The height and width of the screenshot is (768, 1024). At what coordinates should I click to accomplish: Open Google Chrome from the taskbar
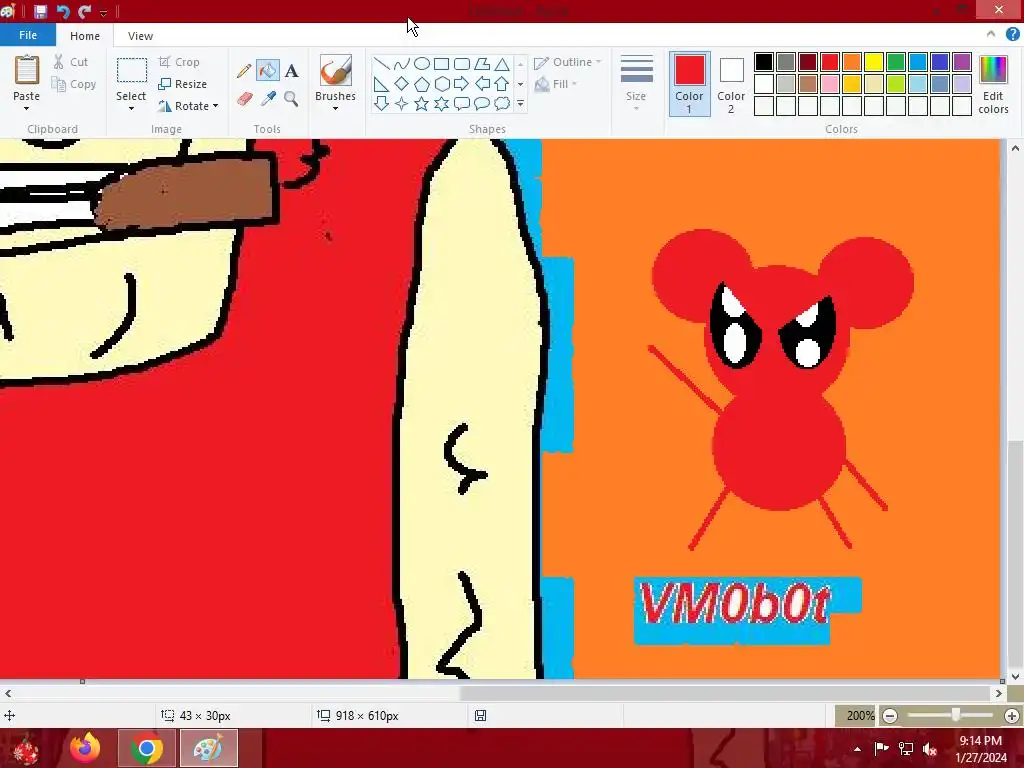tap(146, 748)
